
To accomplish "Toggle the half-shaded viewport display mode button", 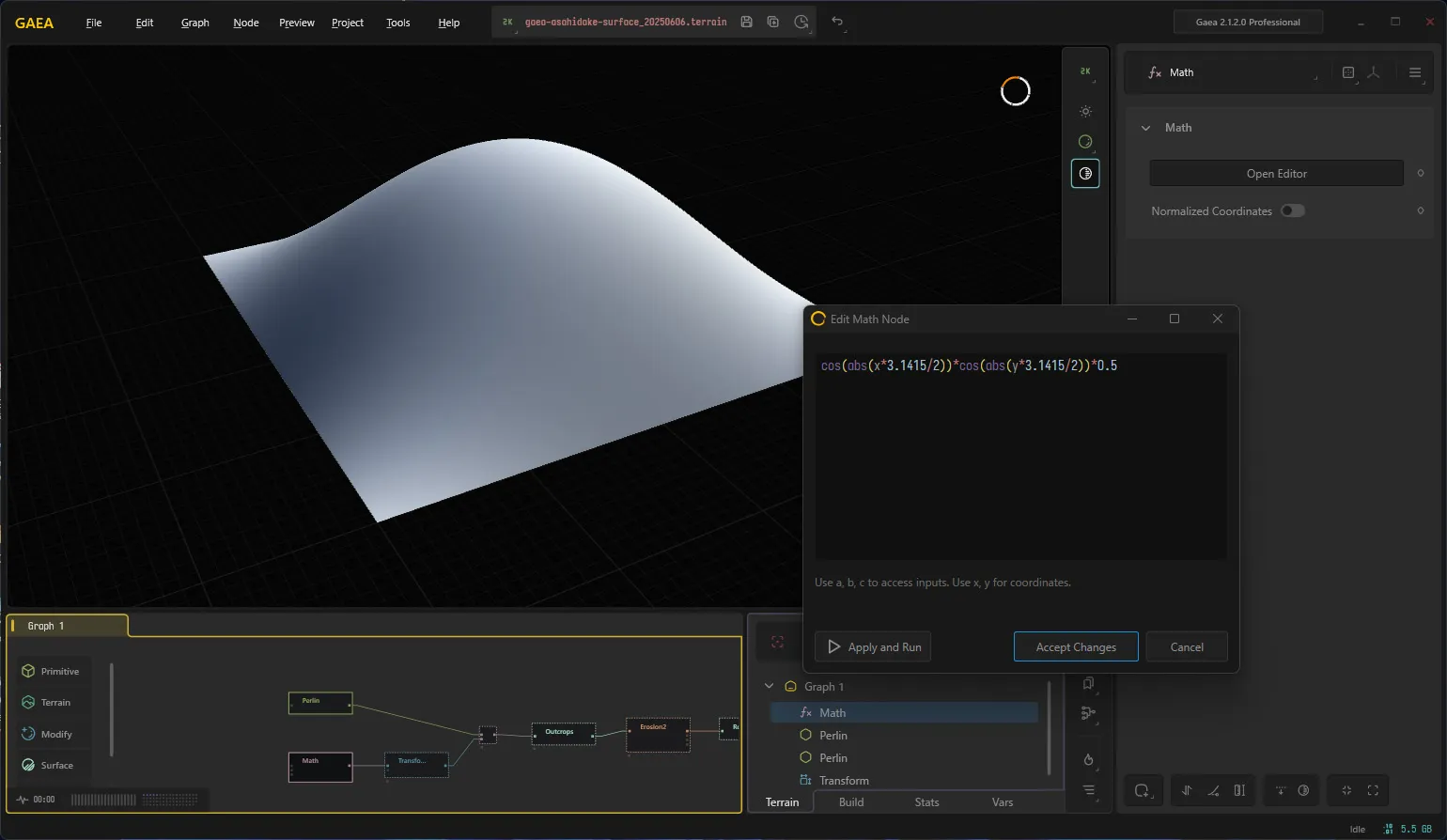I will click(1085, 174).
